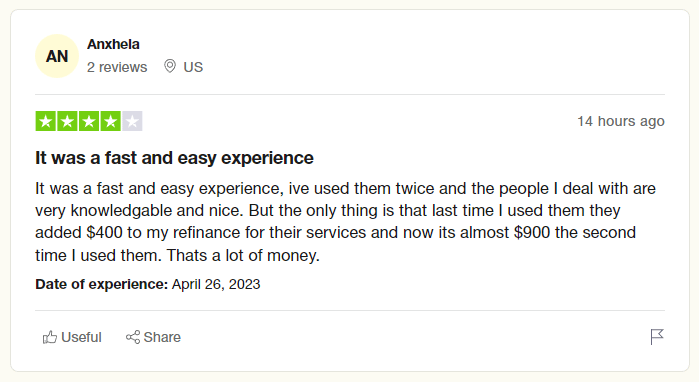Click the bold 'Date of experience:' label
The height and width of the screenshot is (382, 699).
pos(102,284)
